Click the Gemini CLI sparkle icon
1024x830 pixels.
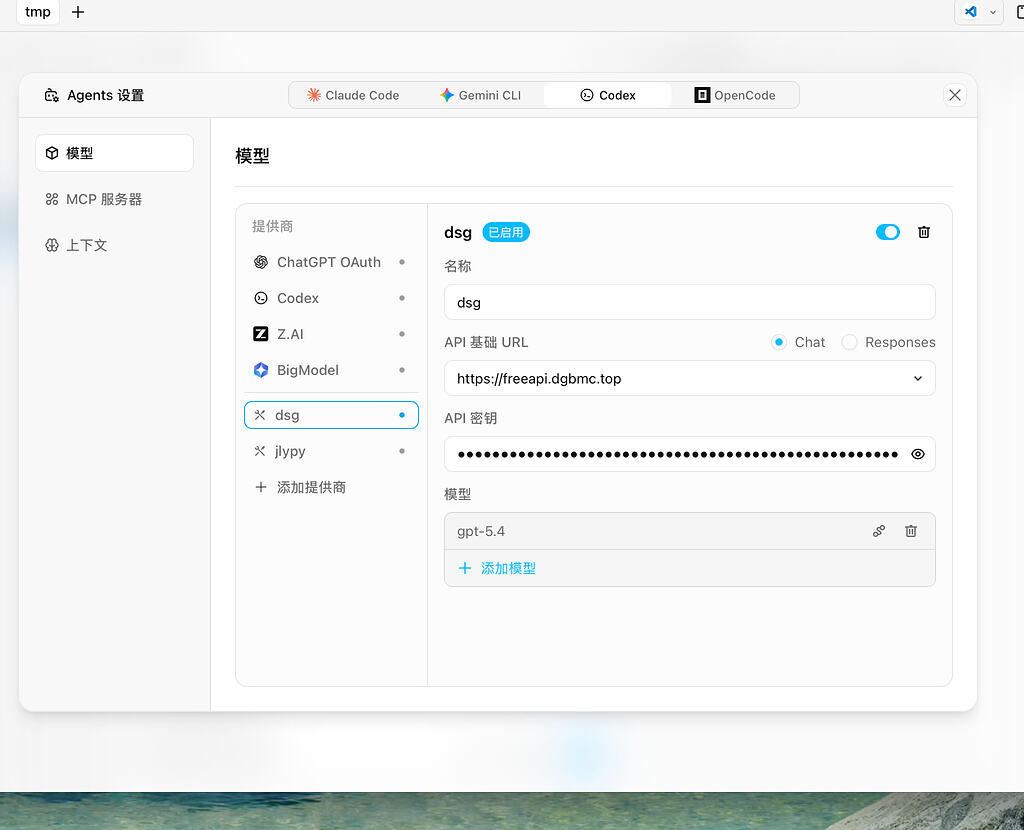point(447,95)
